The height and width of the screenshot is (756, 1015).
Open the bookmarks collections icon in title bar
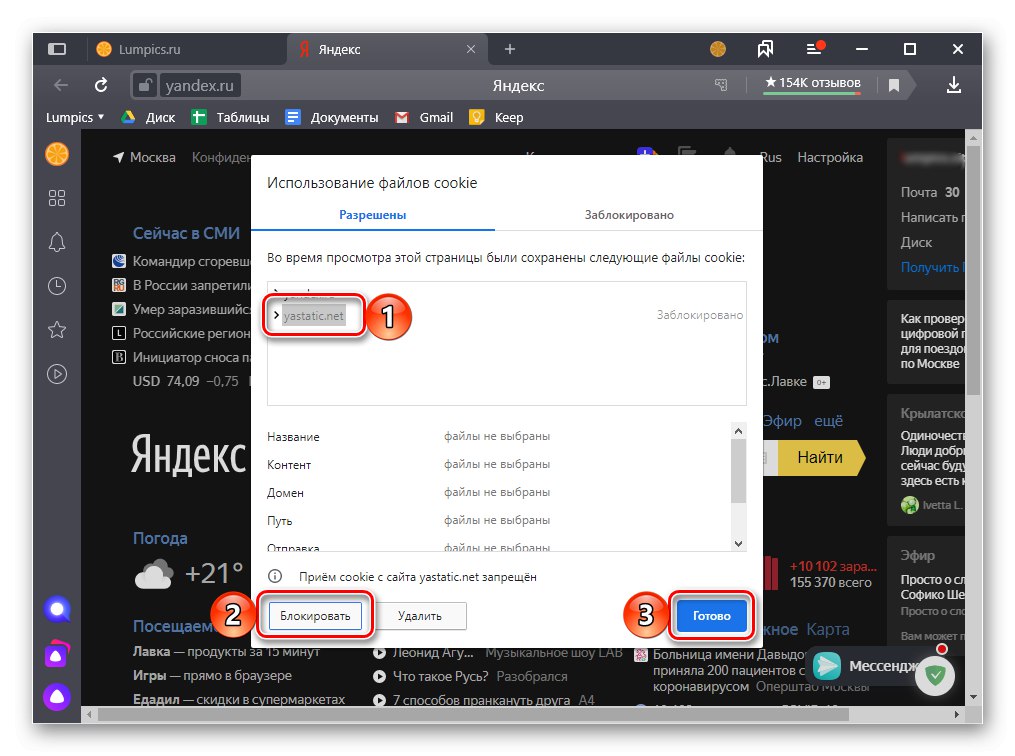click(x=765, y=49)
